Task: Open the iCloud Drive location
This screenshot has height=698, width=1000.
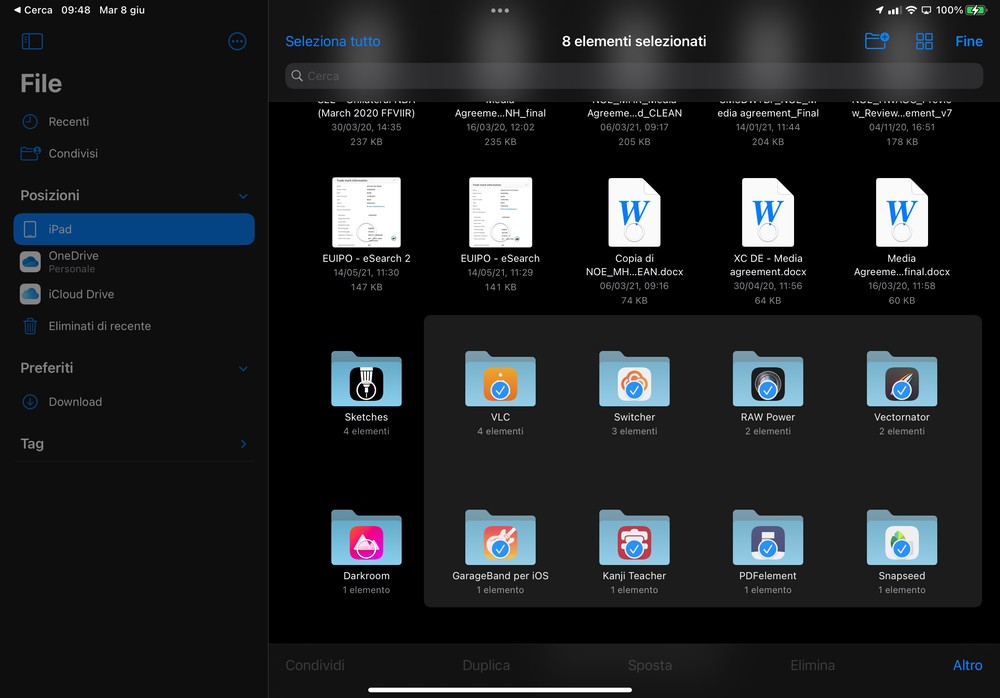Action: [81, 294]
